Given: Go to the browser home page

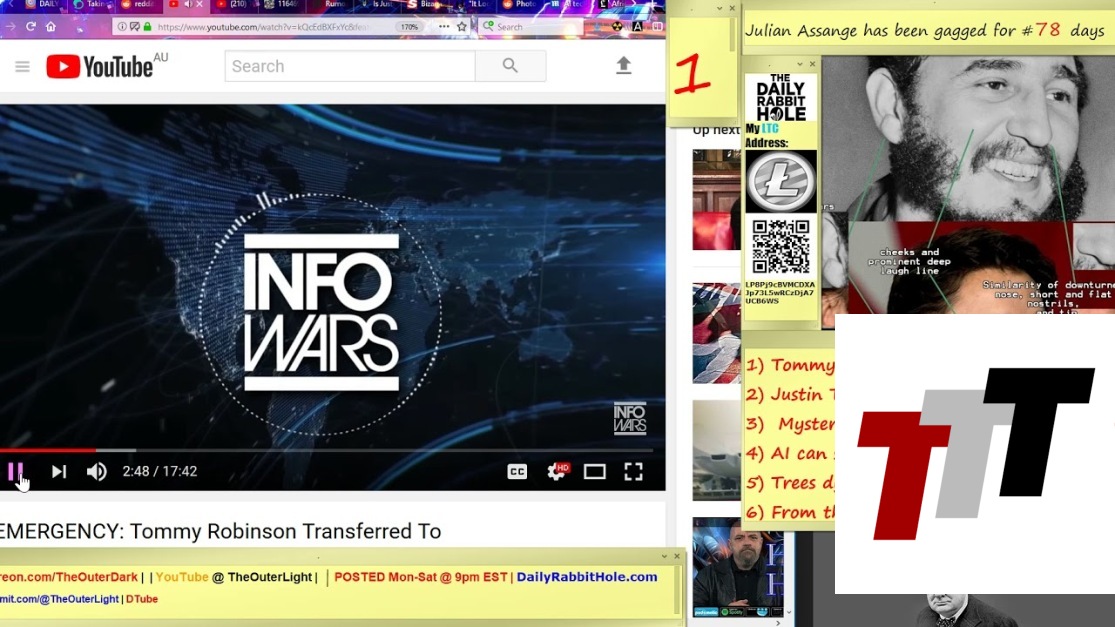Looking at the screenshot, I should pos(50,27).
